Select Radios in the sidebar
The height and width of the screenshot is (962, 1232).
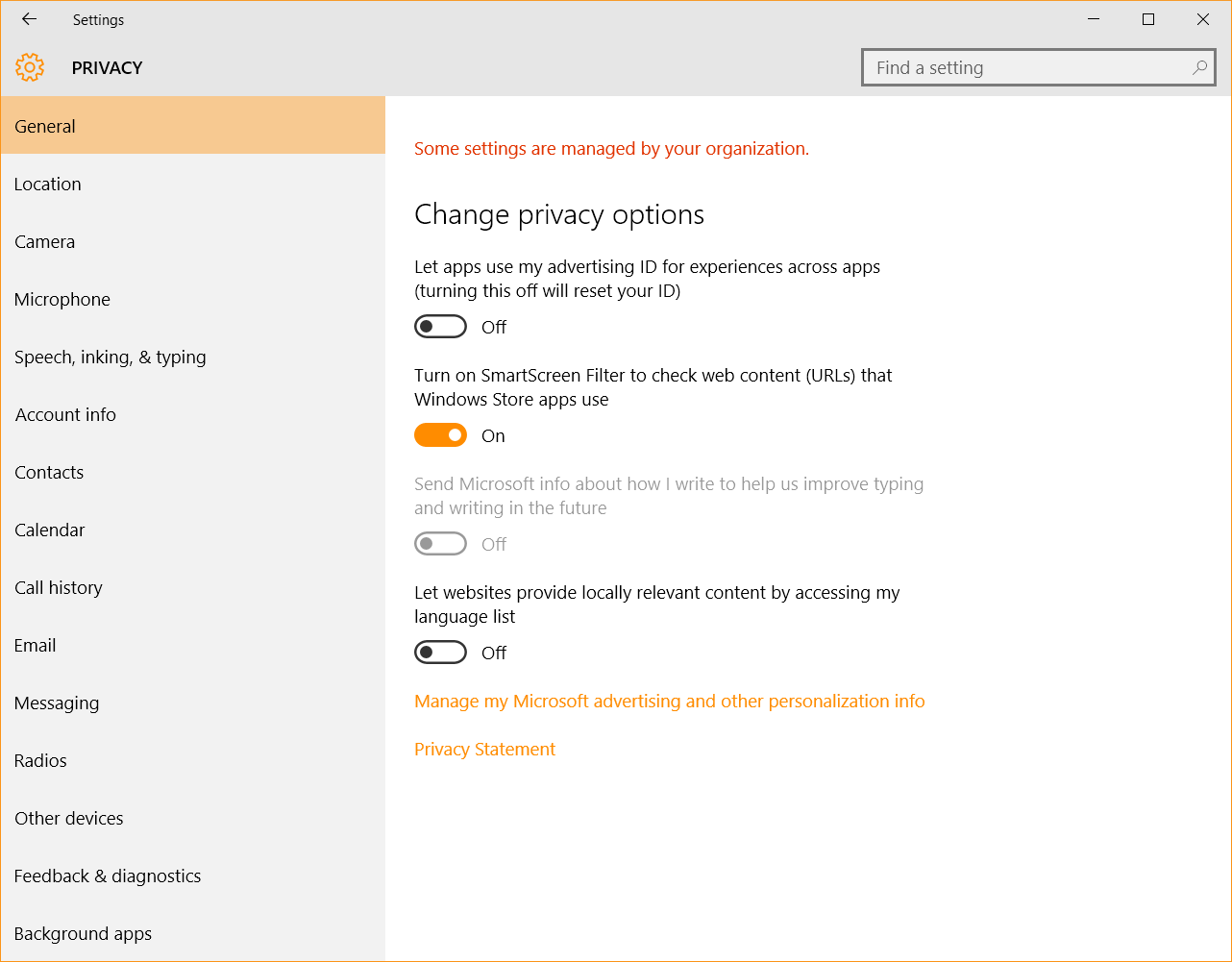click(193, 760)
